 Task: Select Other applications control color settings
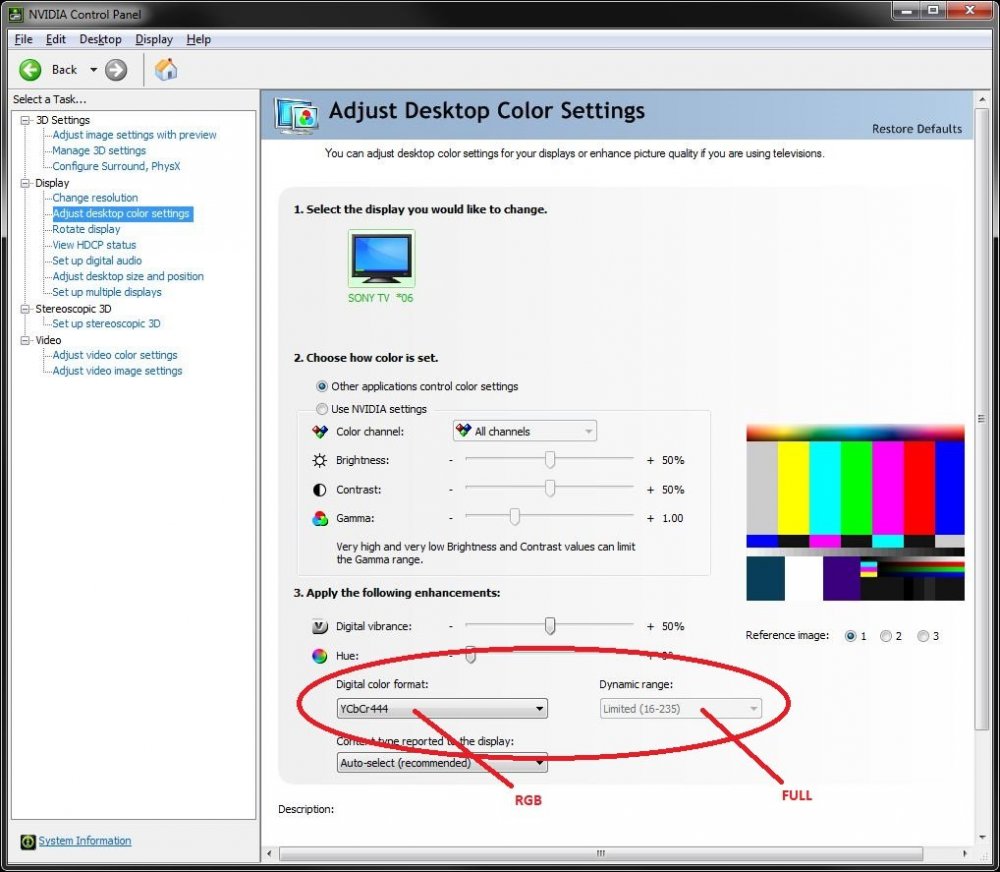[x=322, y=387]
